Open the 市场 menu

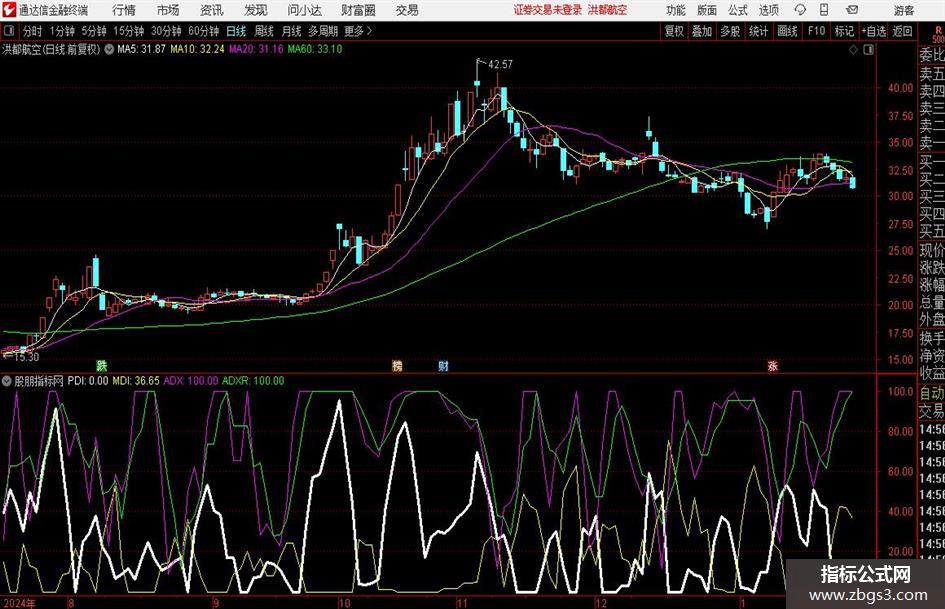[168, 10]
